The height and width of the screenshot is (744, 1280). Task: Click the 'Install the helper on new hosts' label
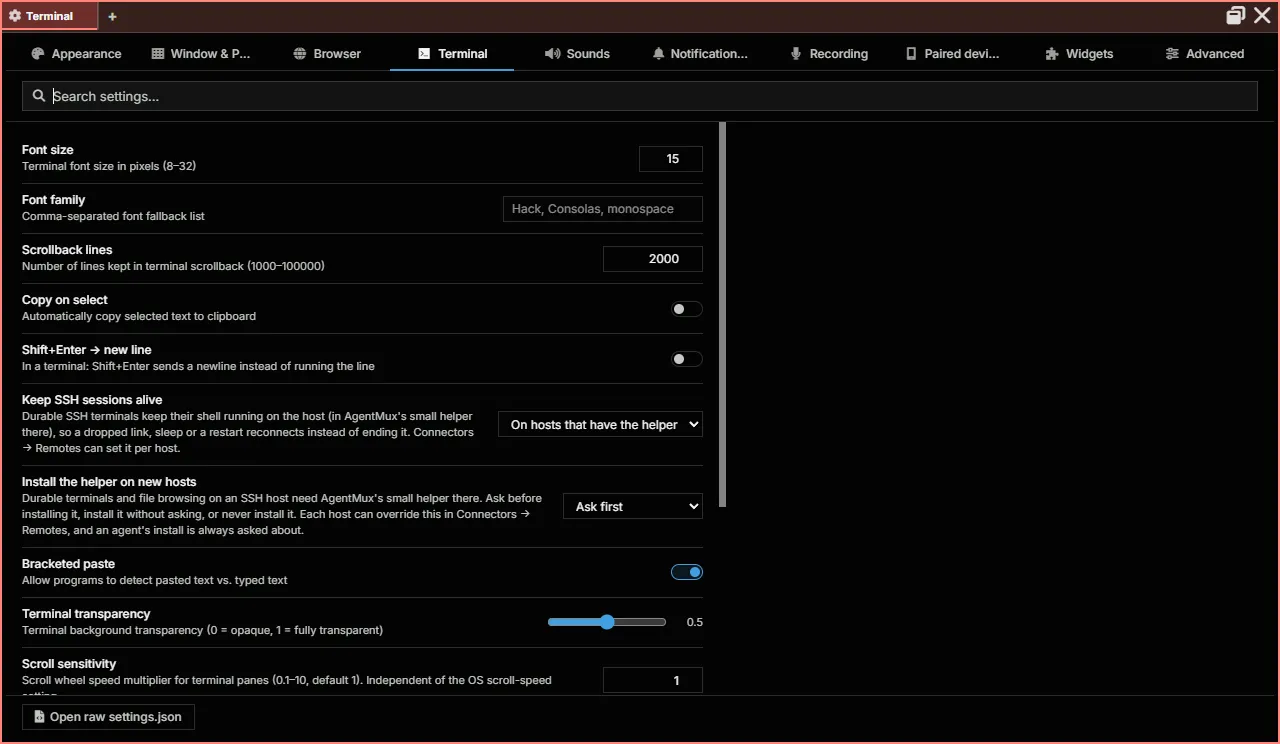(109, 482)
